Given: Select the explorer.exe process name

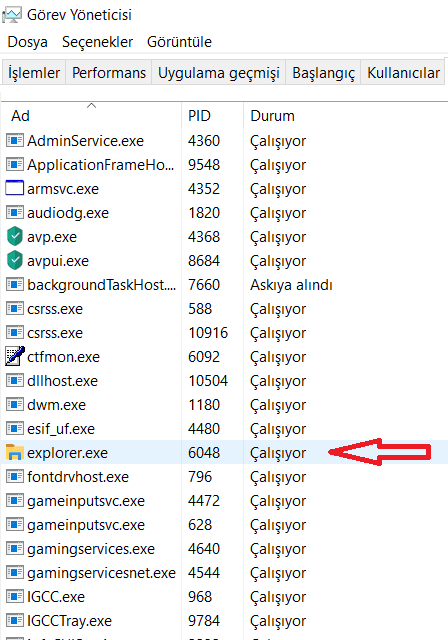Looking at the screenshot, I should (x=67, y=453).
